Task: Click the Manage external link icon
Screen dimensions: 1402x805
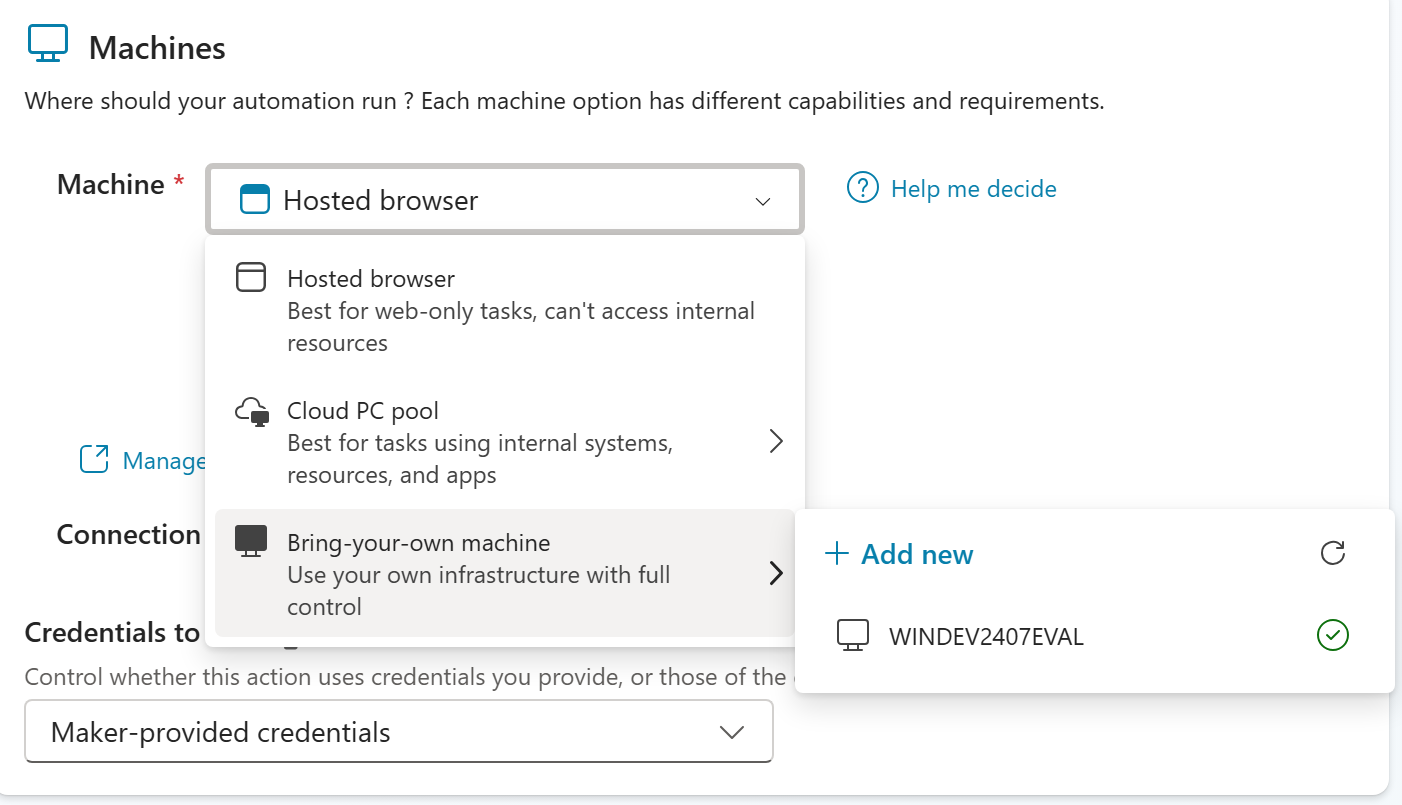Action: (94, 459)
